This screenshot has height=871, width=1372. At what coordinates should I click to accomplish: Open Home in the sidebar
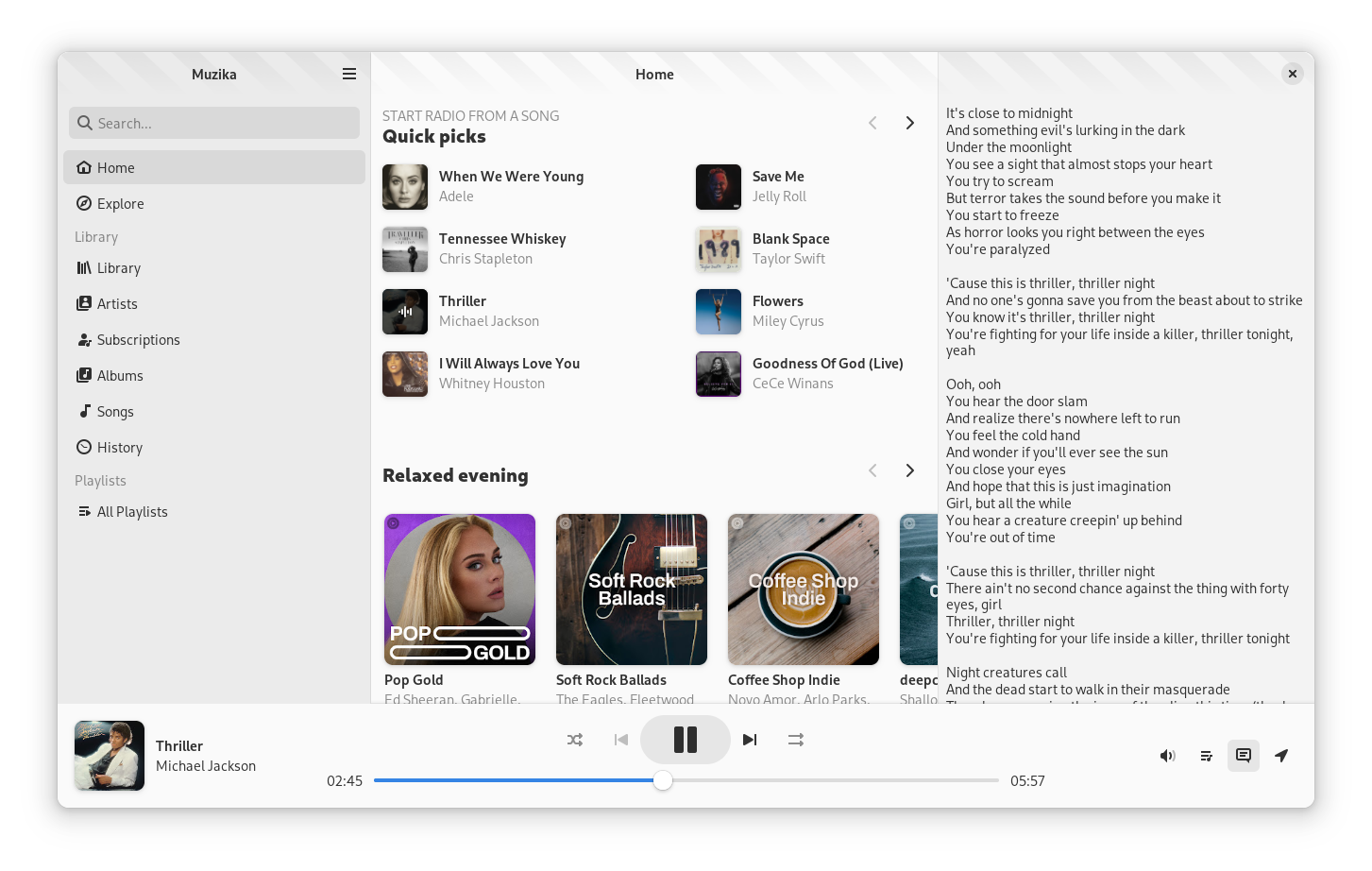[x=214, y=167]
